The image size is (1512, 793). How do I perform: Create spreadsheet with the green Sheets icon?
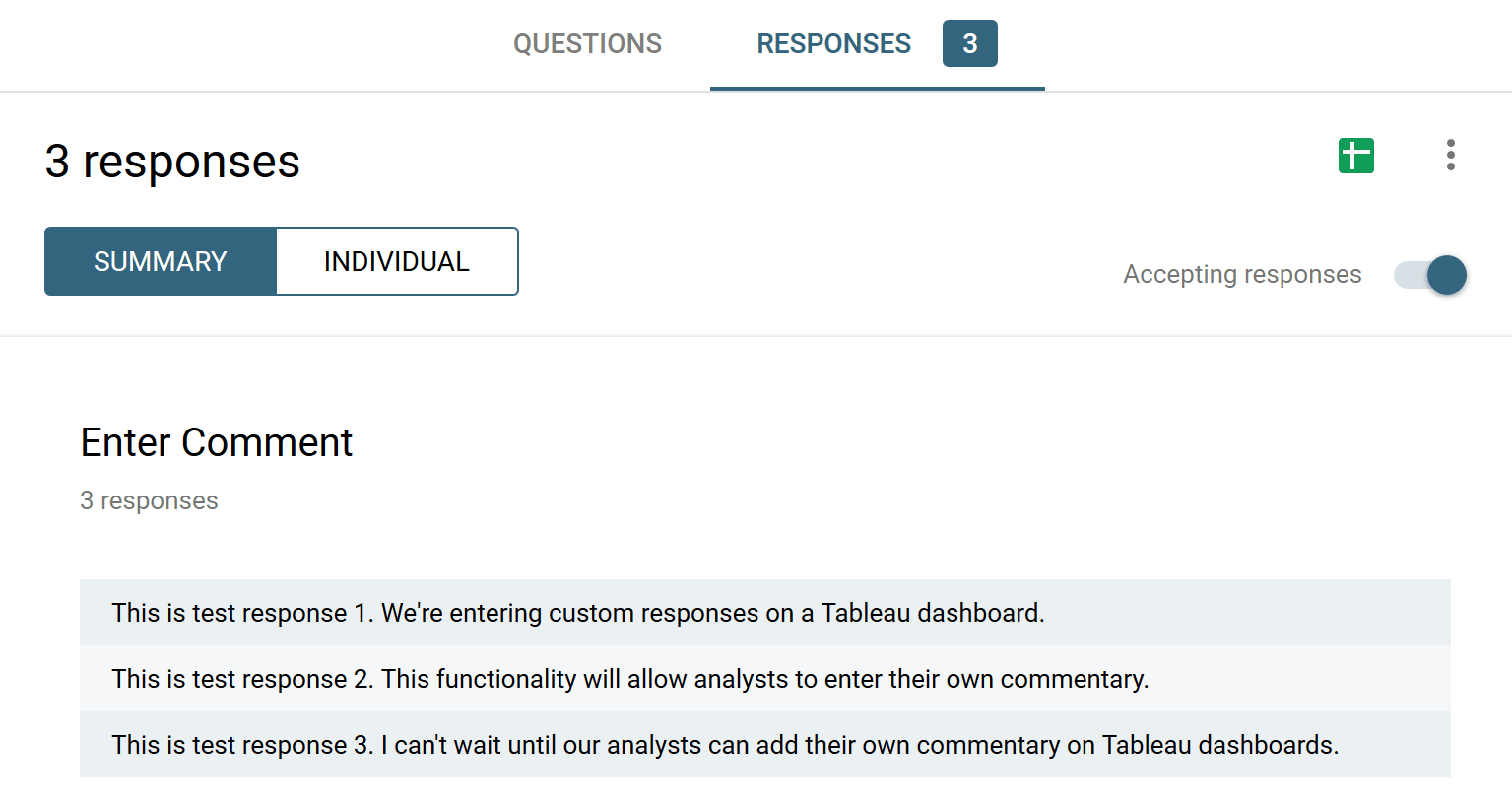1355,156
